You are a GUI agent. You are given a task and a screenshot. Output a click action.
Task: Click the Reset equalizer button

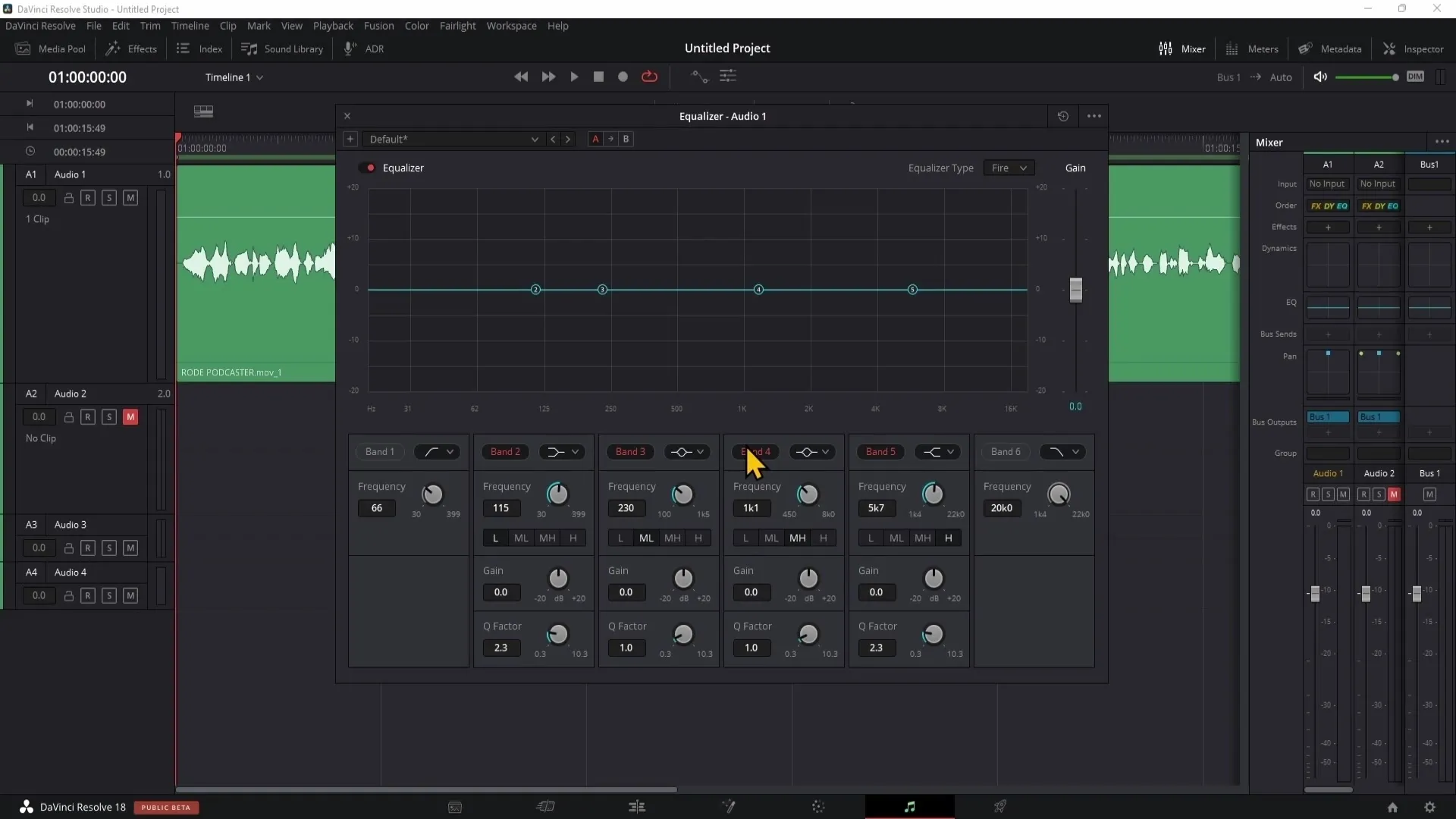1063,116
